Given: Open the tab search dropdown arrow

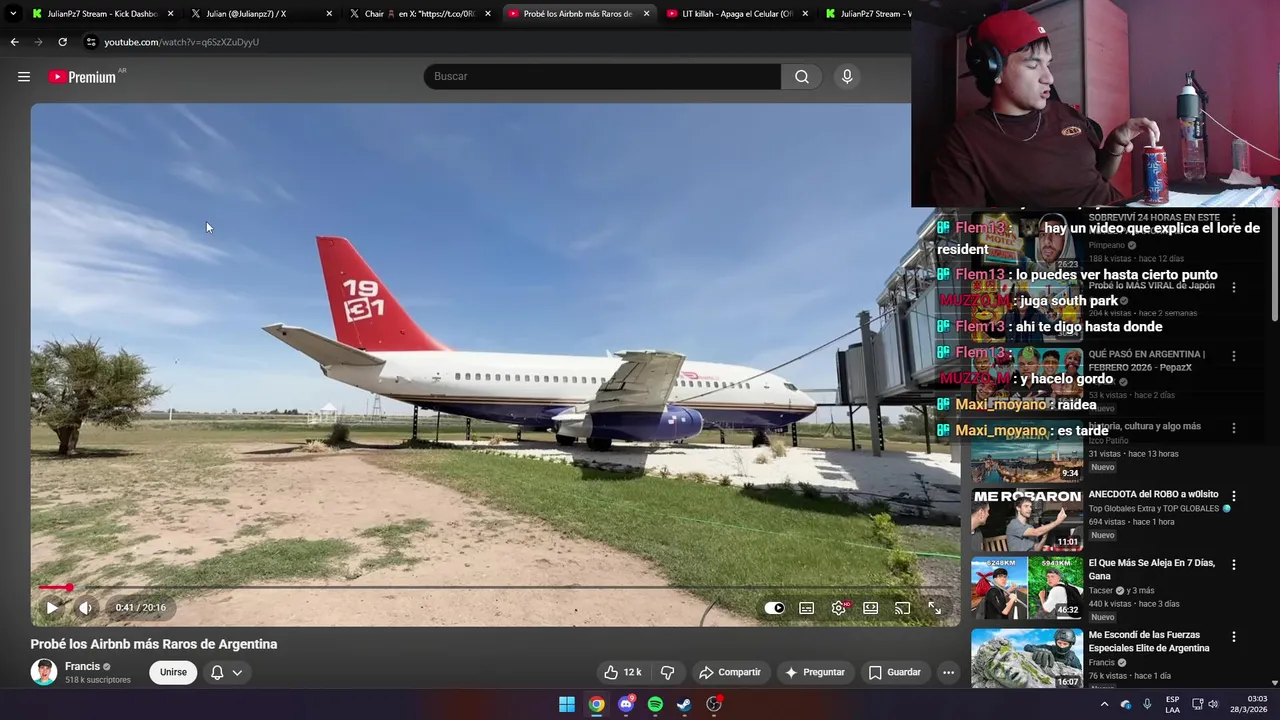Looking at the screenshot, I should (x=13, y=14).
